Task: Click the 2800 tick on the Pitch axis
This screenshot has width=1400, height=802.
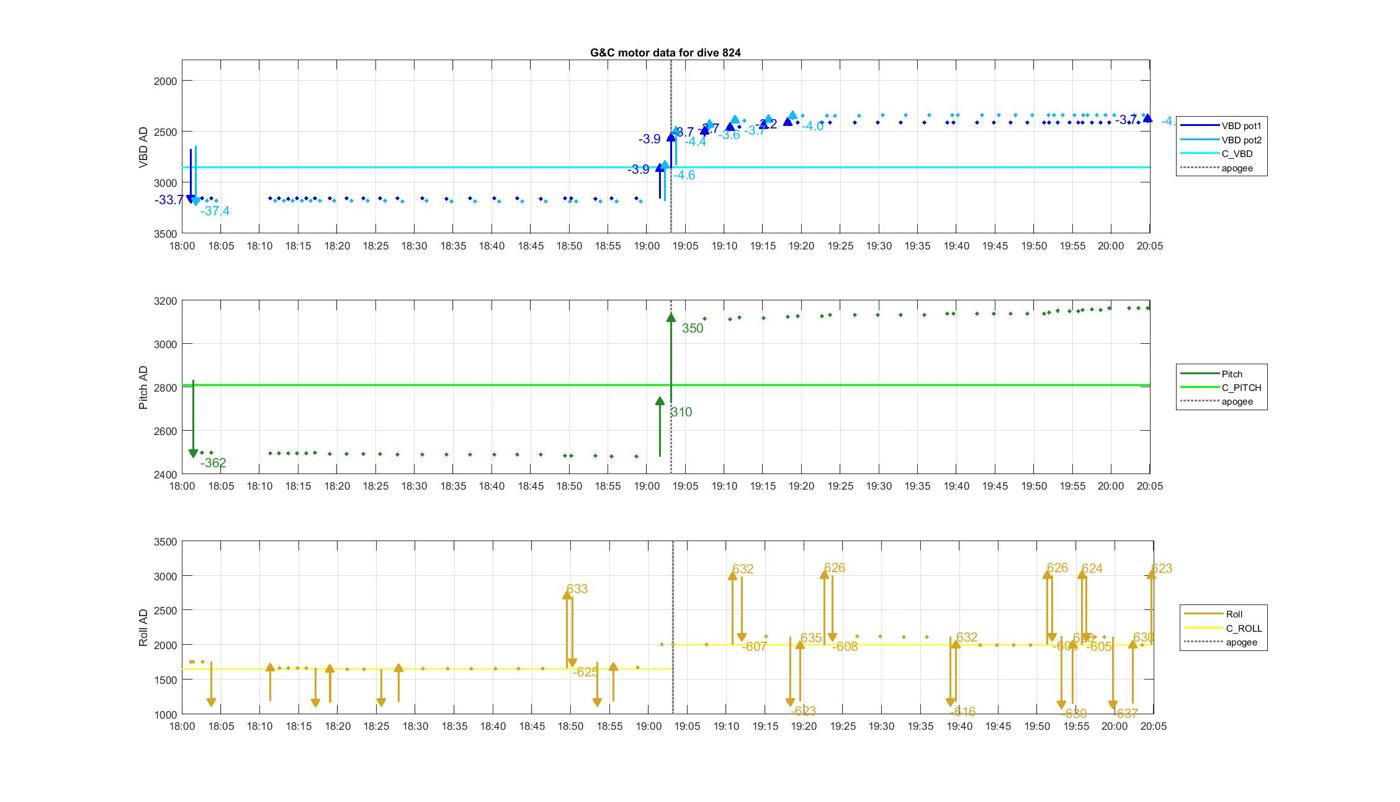Action: (163, 388)
